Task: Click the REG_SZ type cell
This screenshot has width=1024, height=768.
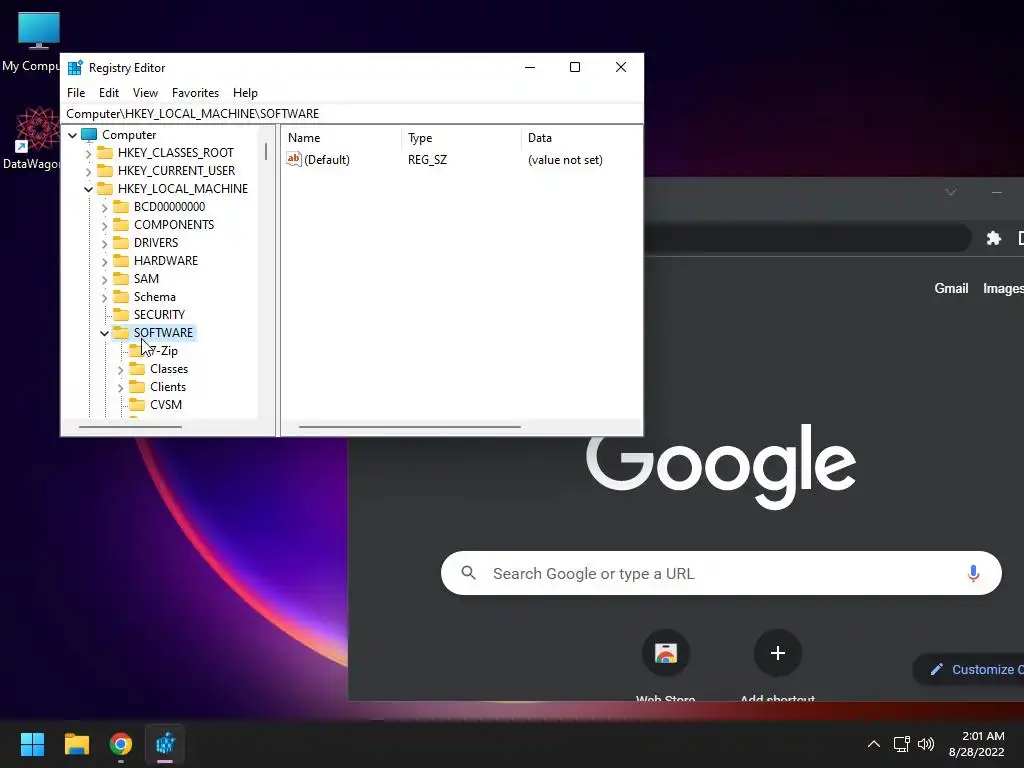Action: [x=427, y=160]
